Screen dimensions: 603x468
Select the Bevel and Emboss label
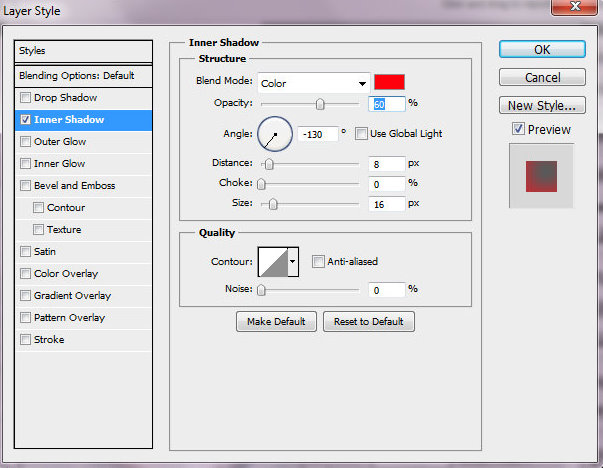[x=75, y=185]
